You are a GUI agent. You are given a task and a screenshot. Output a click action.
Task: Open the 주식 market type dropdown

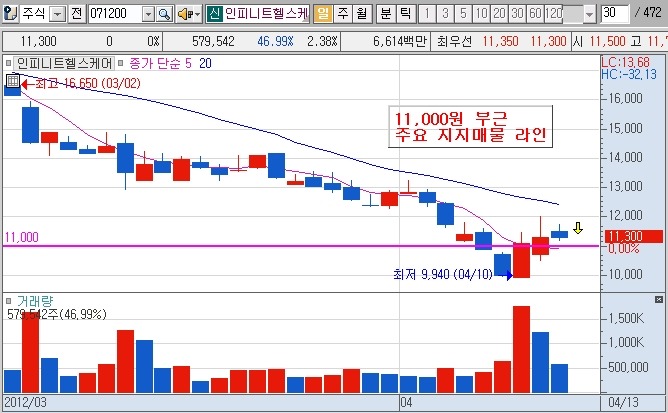58,14
